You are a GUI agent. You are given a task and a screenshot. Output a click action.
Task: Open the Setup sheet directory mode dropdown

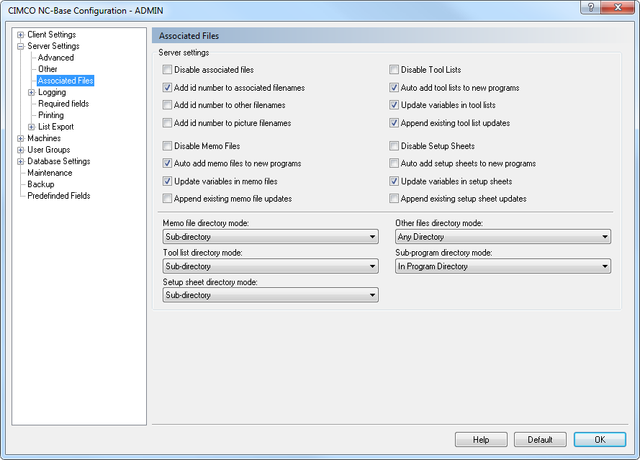point(270,295)
